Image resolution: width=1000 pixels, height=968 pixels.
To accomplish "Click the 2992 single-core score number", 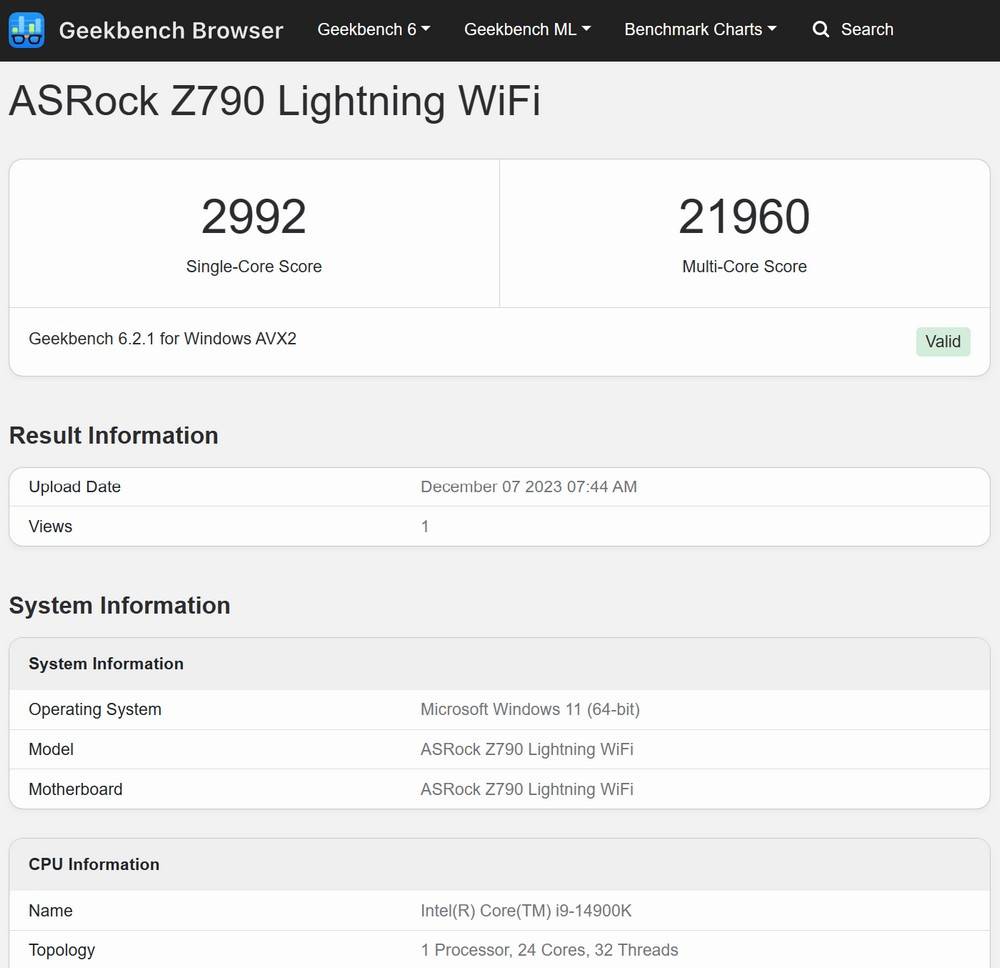I will click(x=254, y=217).
